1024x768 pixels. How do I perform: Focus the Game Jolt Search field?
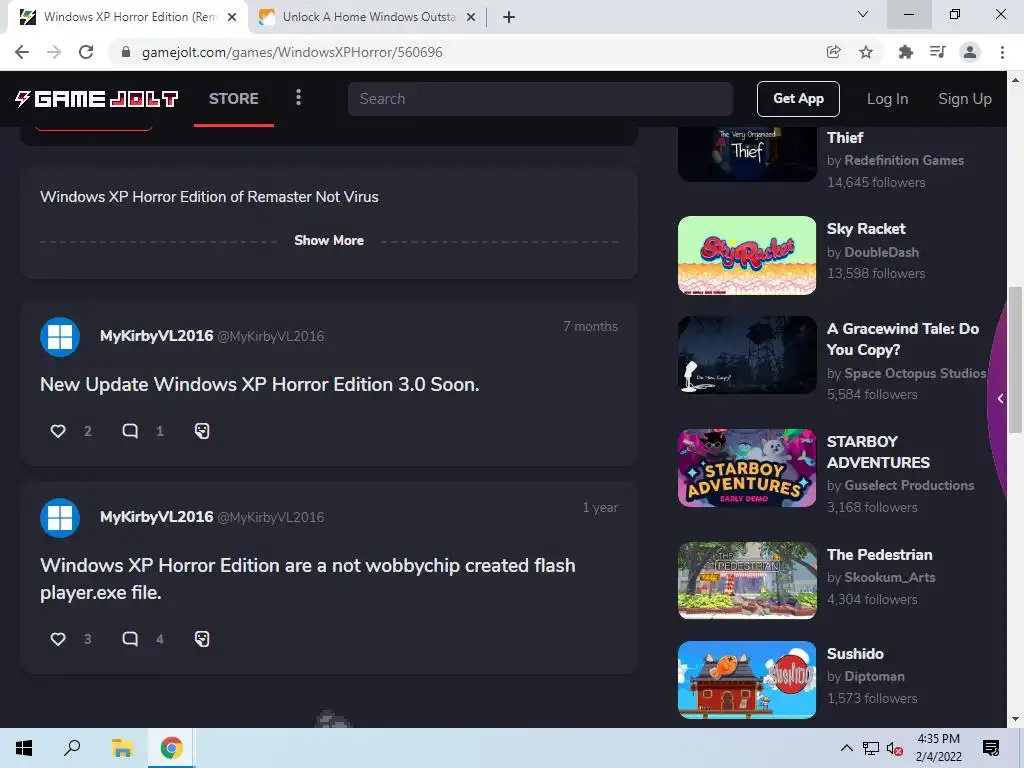click(x=540, y=99)
